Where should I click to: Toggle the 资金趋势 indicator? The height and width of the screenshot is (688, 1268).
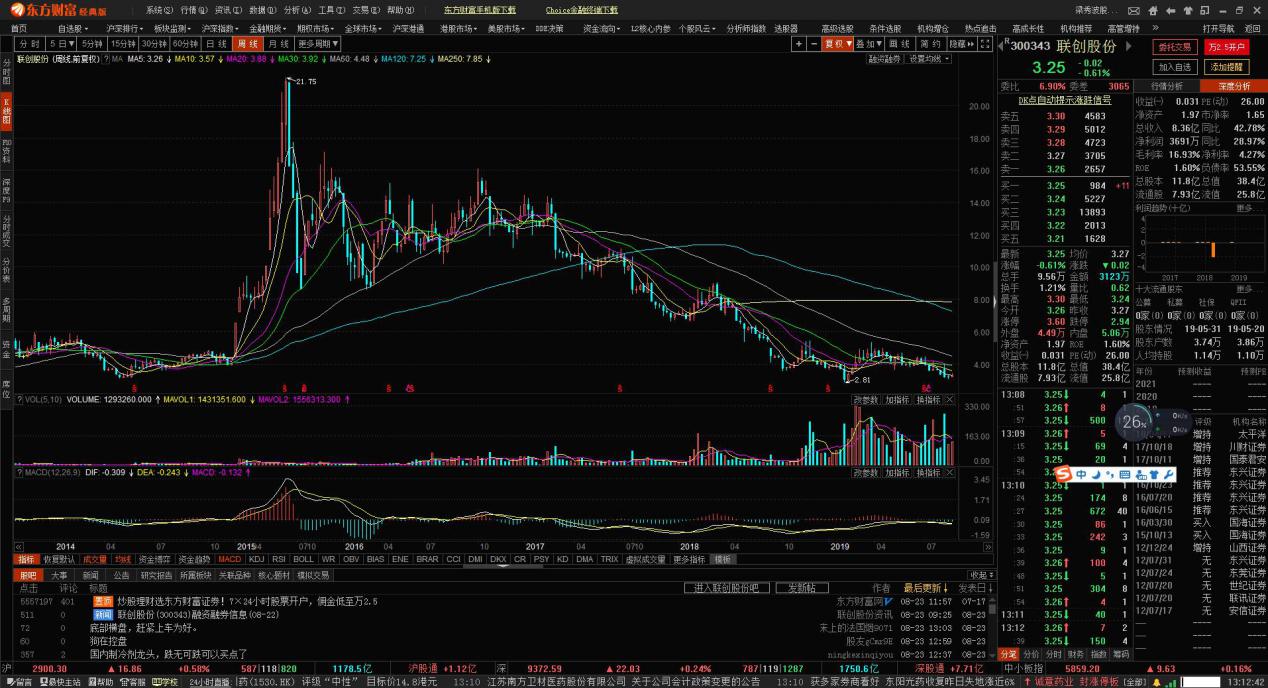(195, 560)
